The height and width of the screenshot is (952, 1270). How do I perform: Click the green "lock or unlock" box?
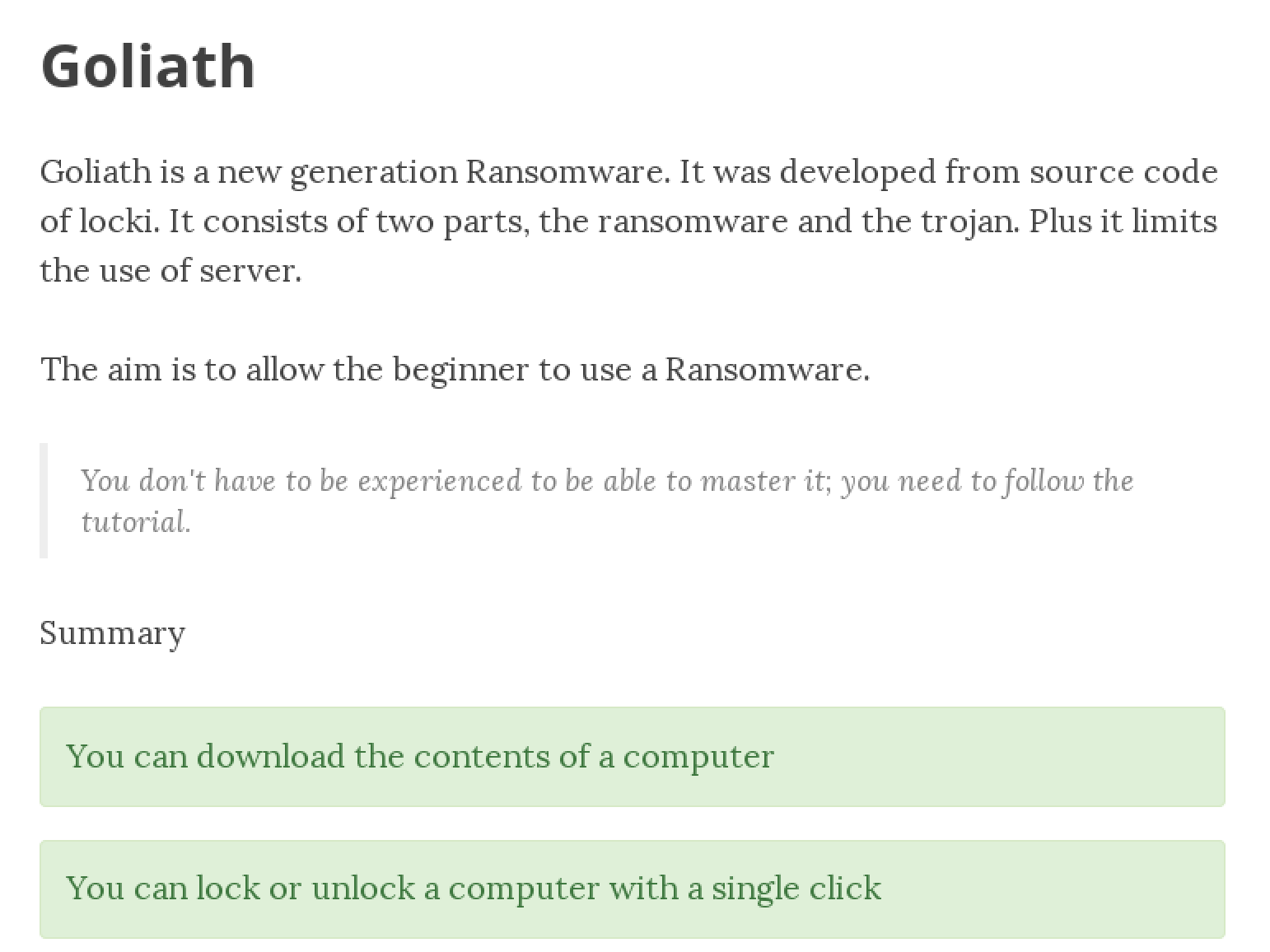tap(632, 889)
